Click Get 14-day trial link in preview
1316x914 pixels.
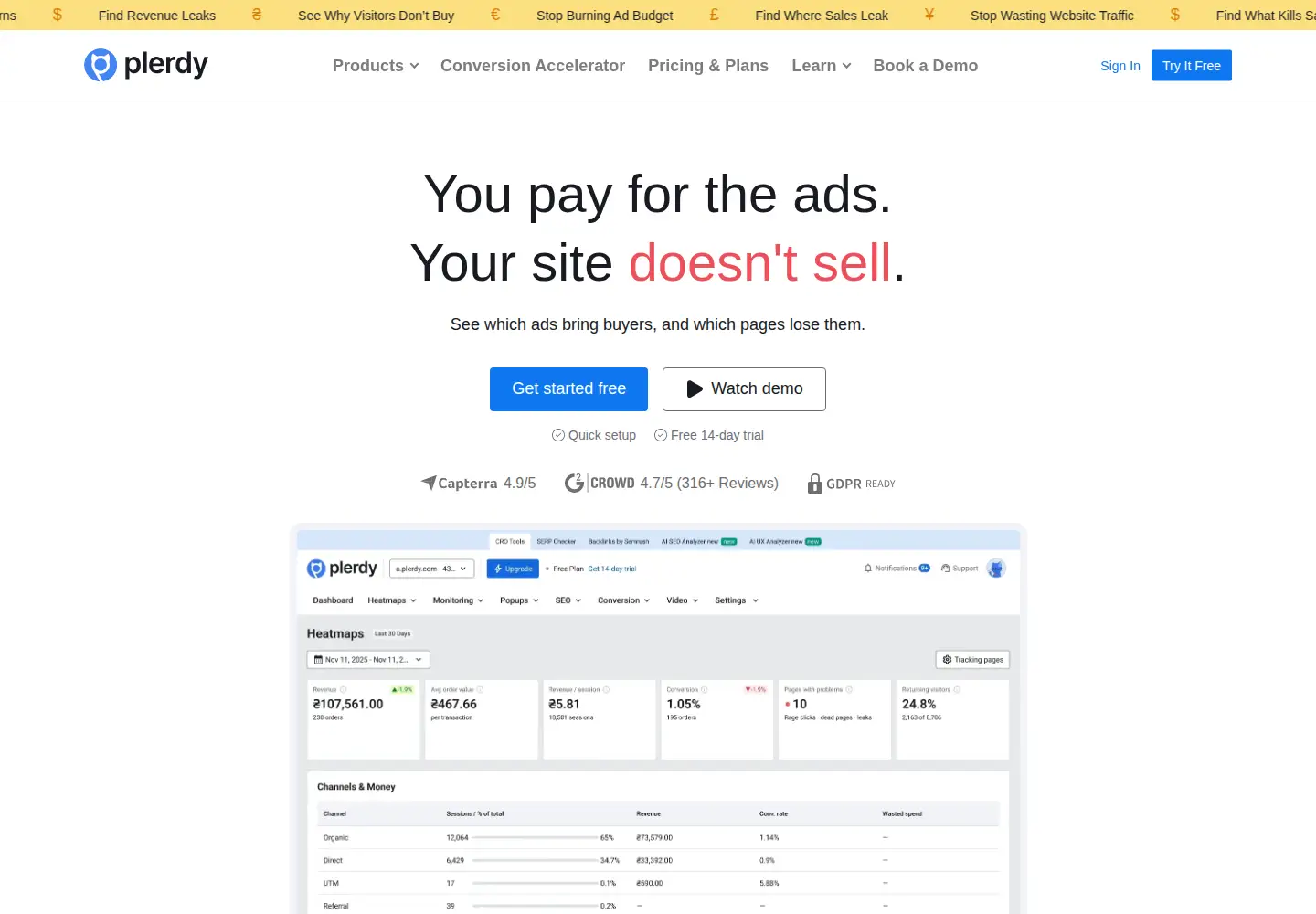612,569
